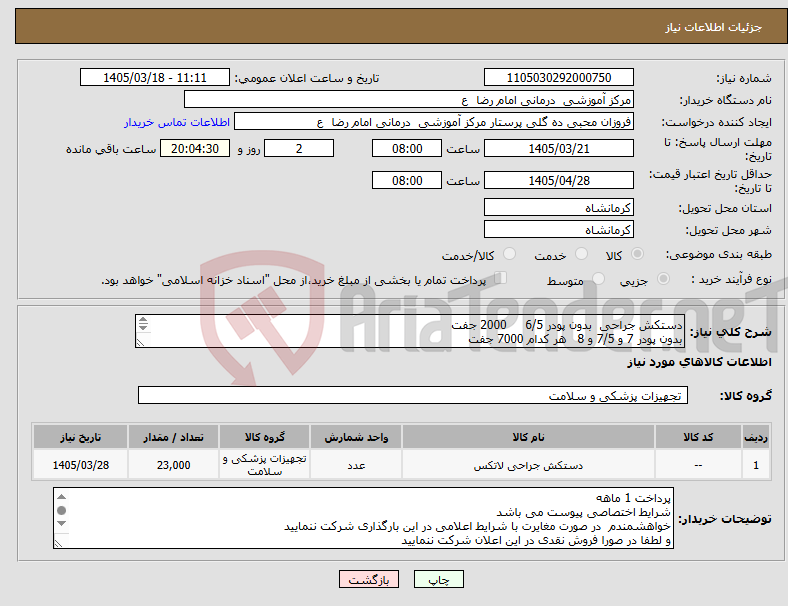The width and height of the screenshot is (788, 606).
Task: Click the گروه کالا column header
Action: tap(264, 437)
